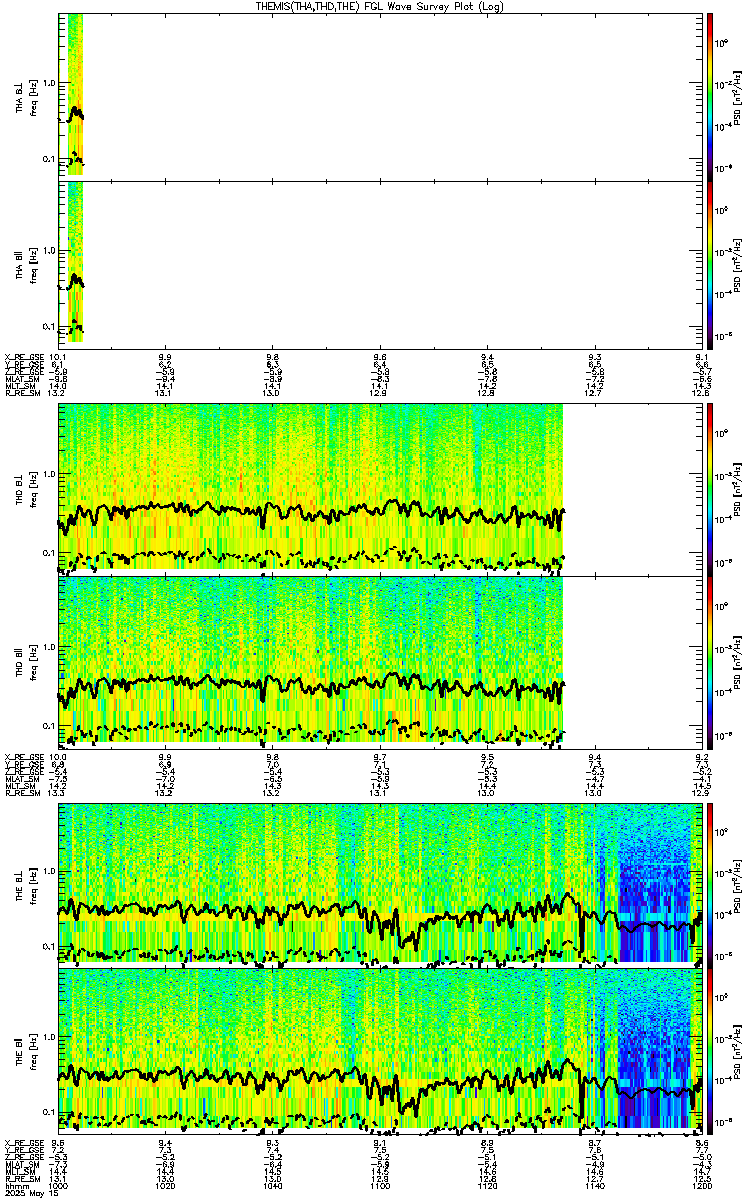Click the 1.0 tick on THA B-perpendicular axis

[x=48, y=82]
